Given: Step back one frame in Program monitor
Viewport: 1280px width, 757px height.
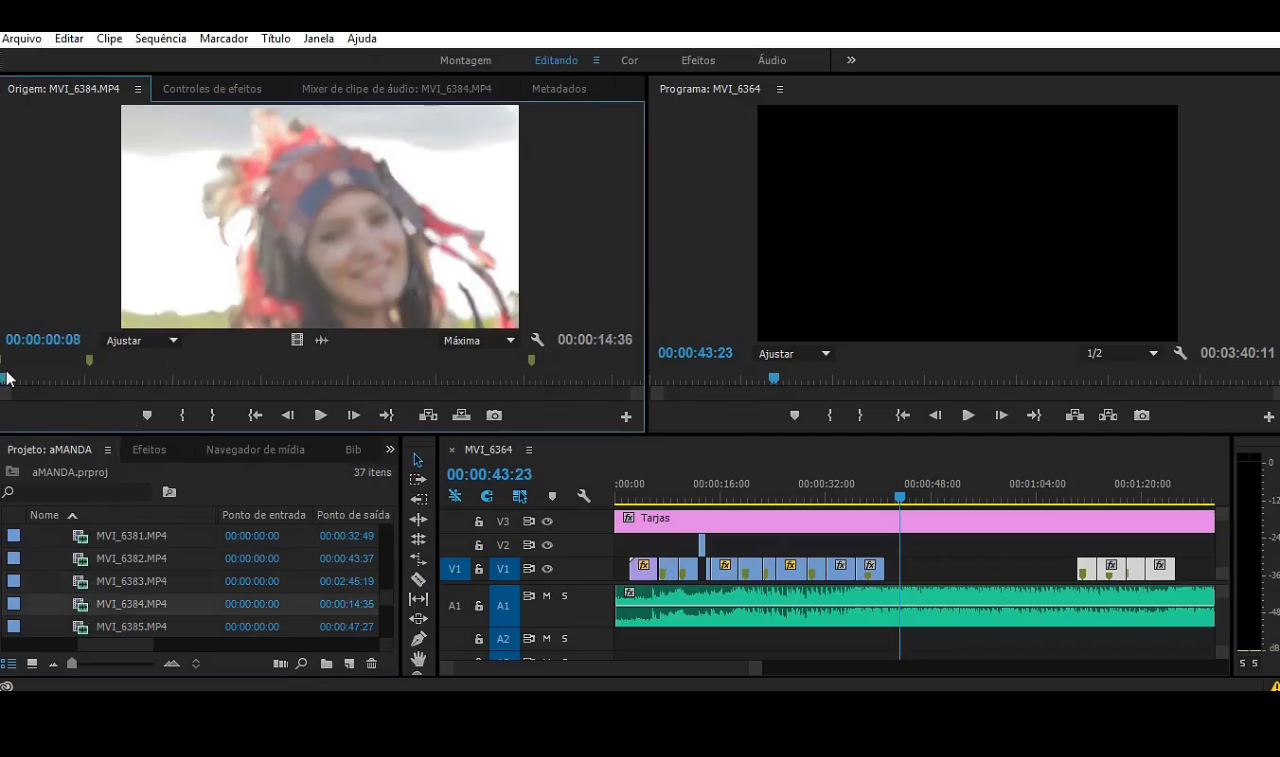Looking at the screenshot, I should tap(935, 415).
